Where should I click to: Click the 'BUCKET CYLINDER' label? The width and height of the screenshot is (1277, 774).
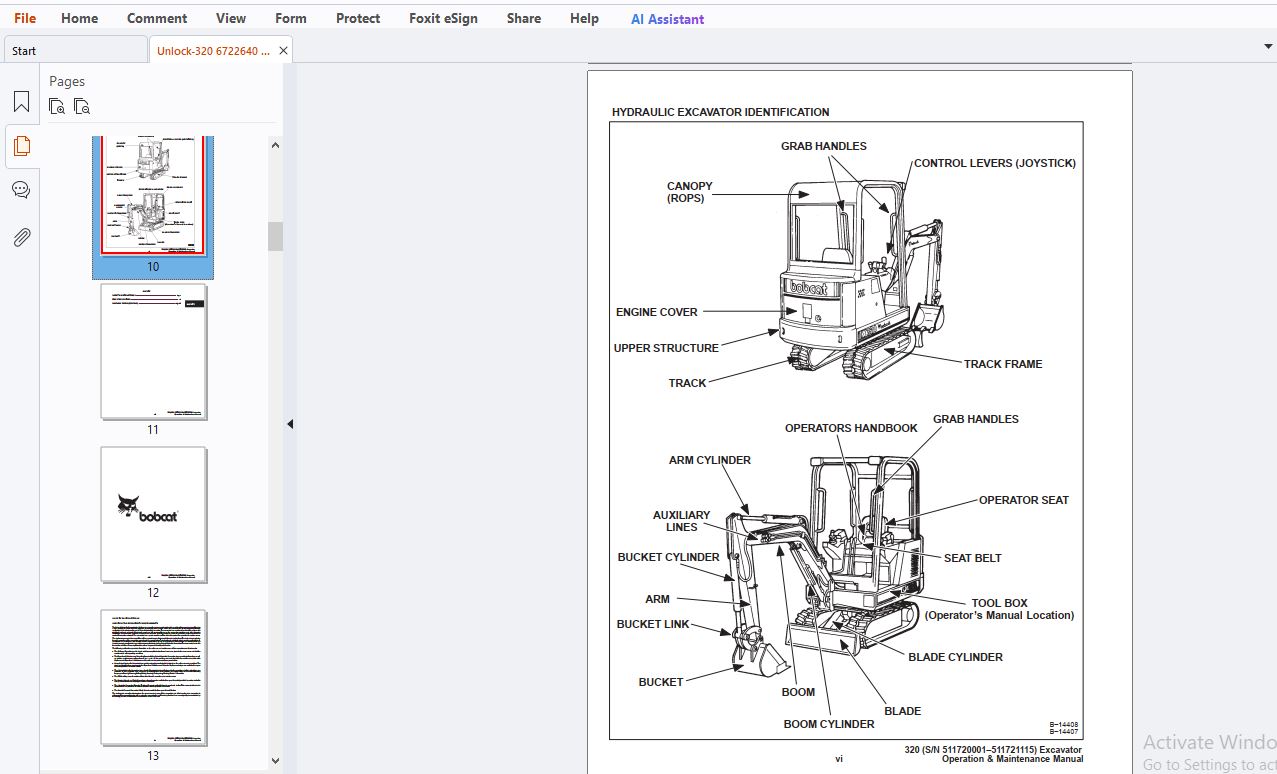[x=668, y=557]
